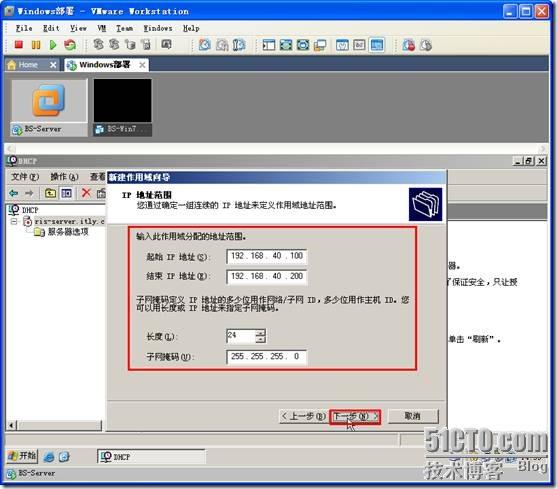Click the green Power On button
557x489 pixels.
53,45
